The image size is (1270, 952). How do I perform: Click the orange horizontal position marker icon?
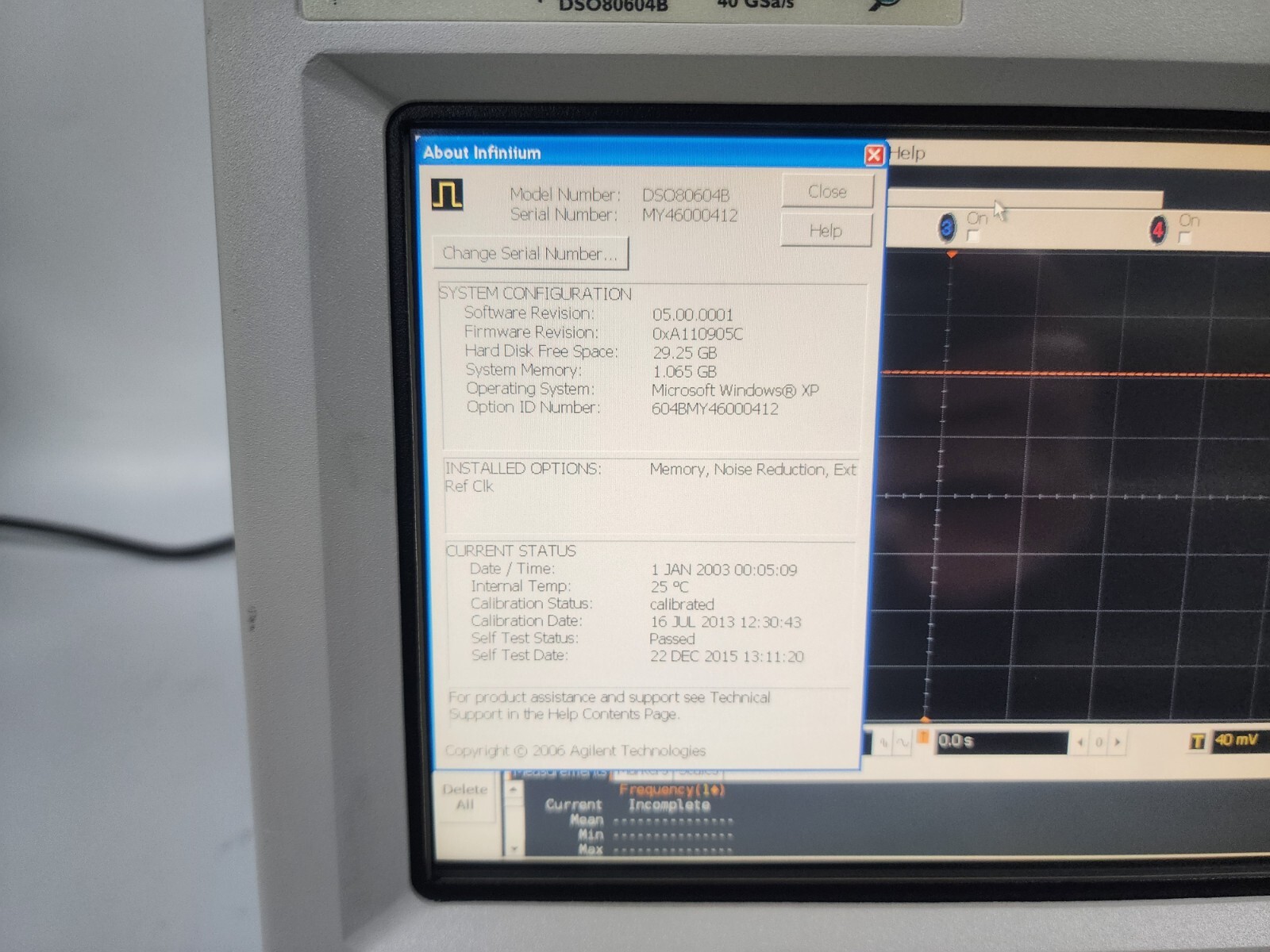(923, 737)
